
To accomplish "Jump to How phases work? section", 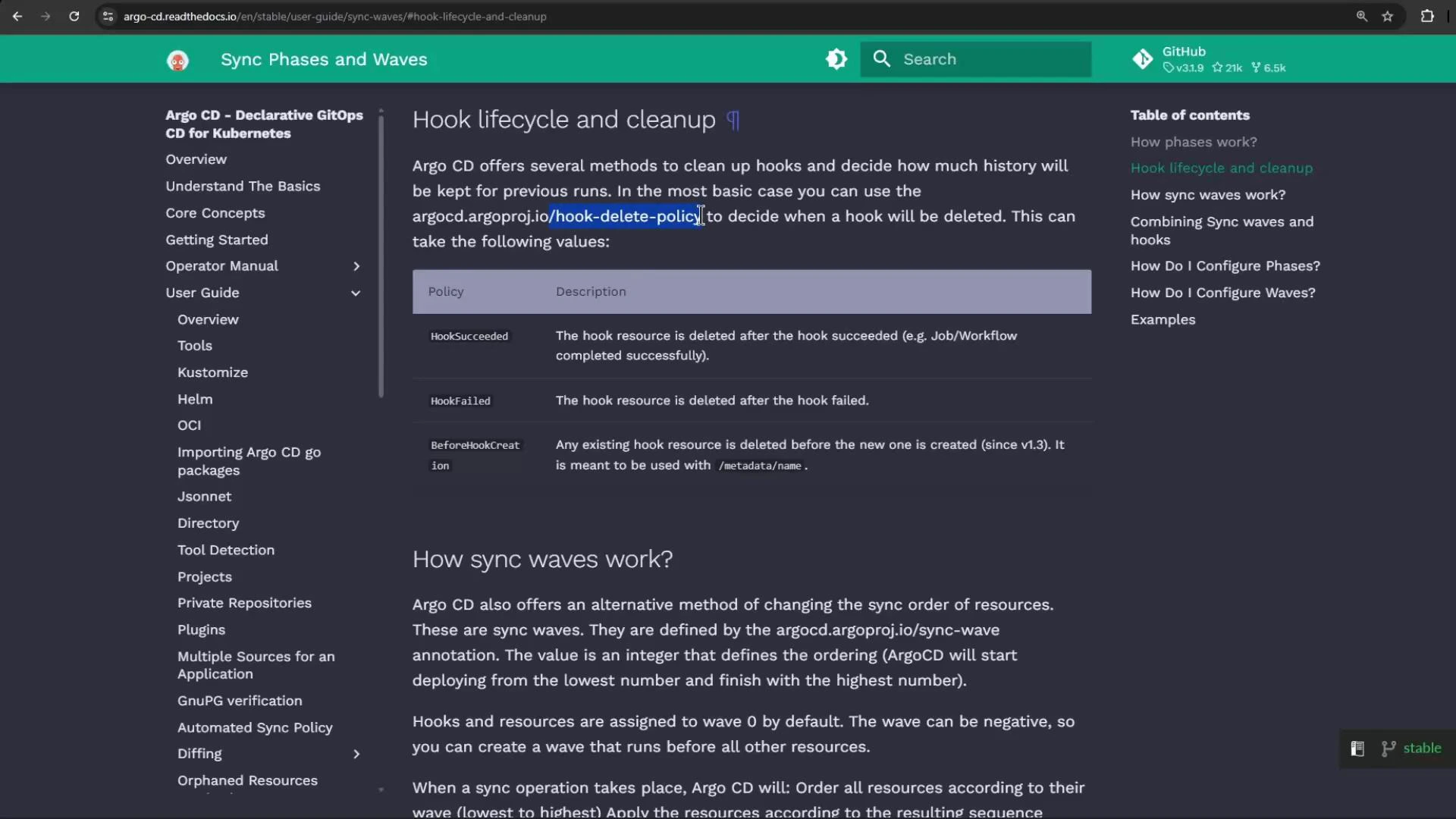I will point(1194,142).
